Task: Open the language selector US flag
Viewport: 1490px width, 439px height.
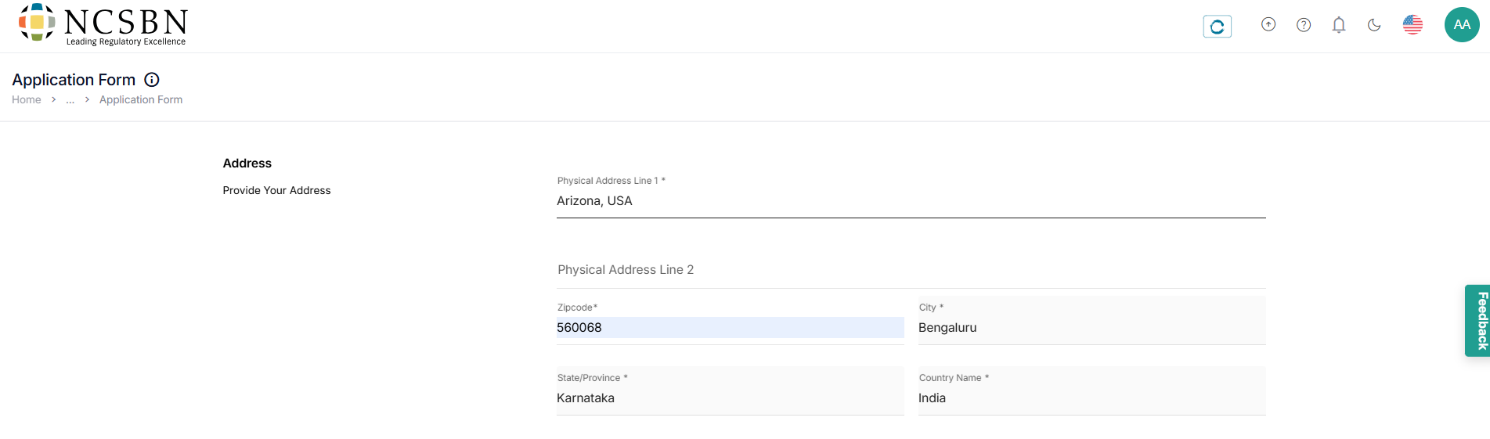Action: coord(1412,25)
